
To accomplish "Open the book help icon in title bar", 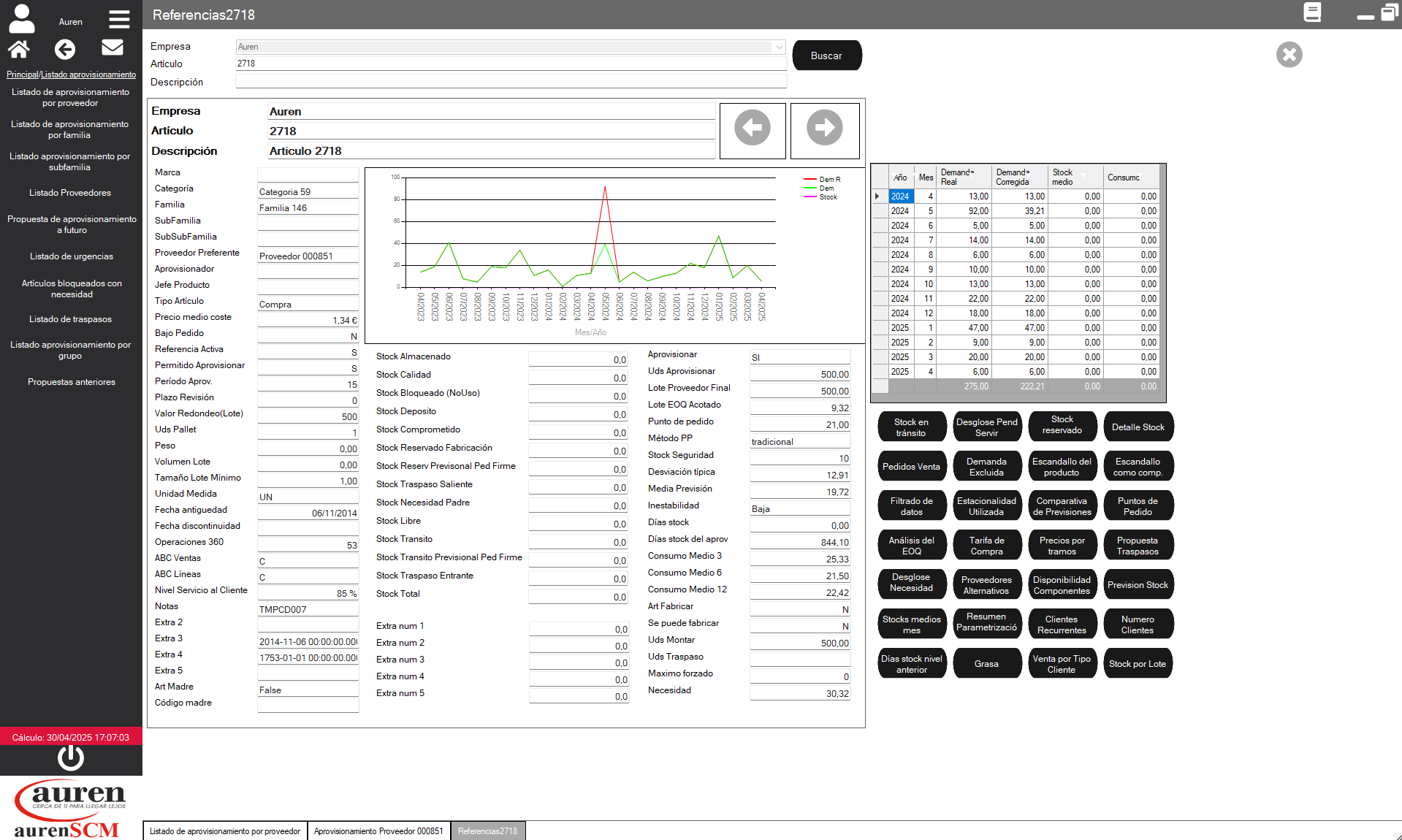I will click(1312, 13).
